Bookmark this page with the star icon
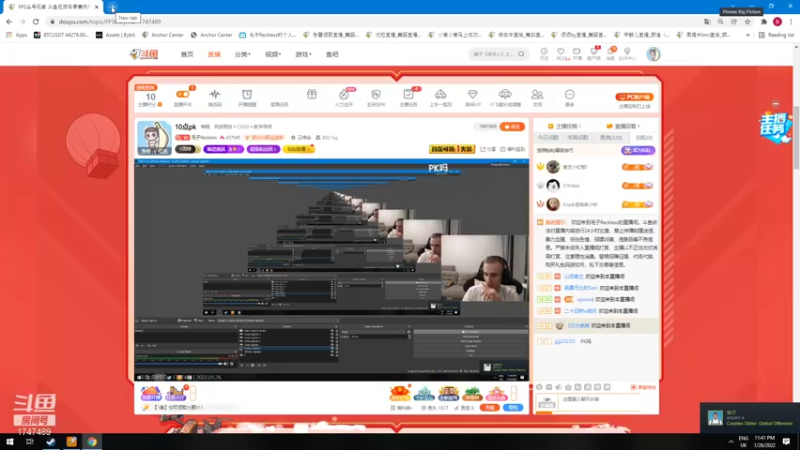Viewport: 800px width, 450px height. pos(747,22)
